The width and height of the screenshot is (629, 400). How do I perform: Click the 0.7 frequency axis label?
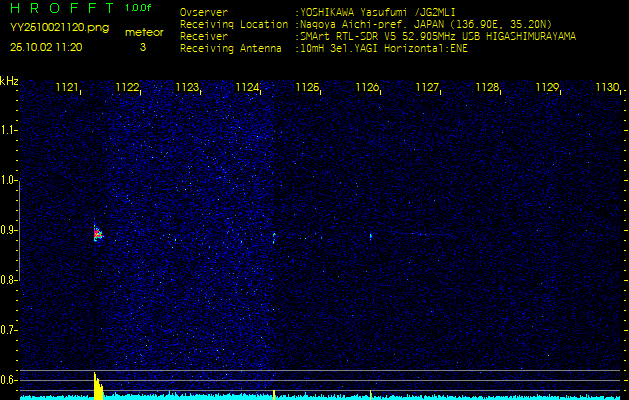click(x=9, y=329)
